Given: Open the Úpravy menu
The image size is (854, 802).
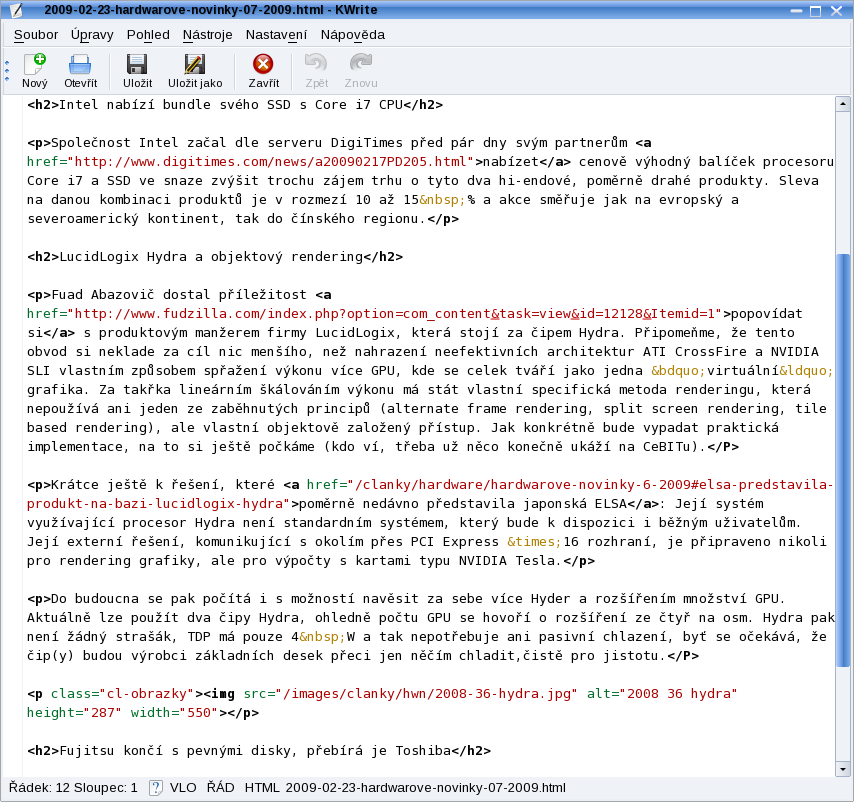Looking at the screenshot, I should (92, 35).
